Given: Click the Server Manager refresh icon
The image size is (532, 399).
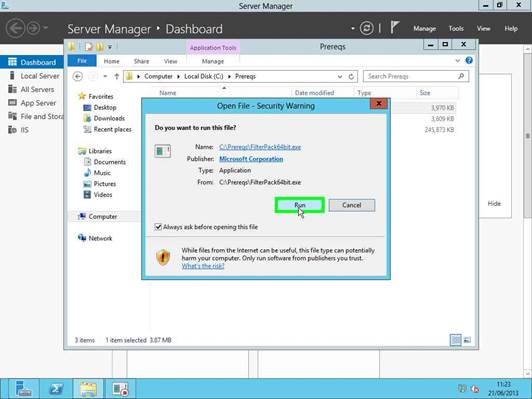Looking at the screenshot, I should coord(366,28).
